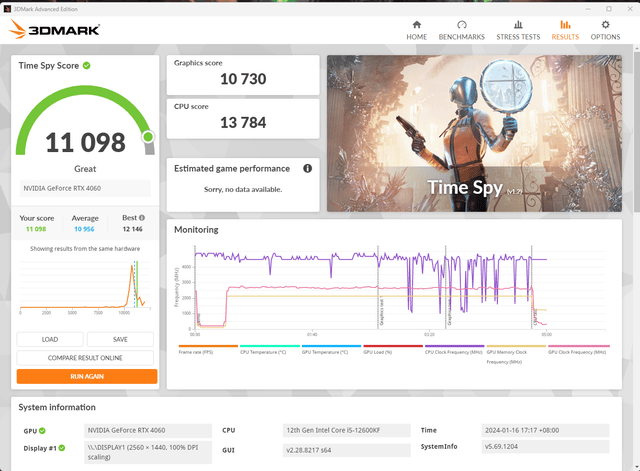Click the Display #1 resolution field
Screen dimensions: 640x471
[x=148, y=452]
